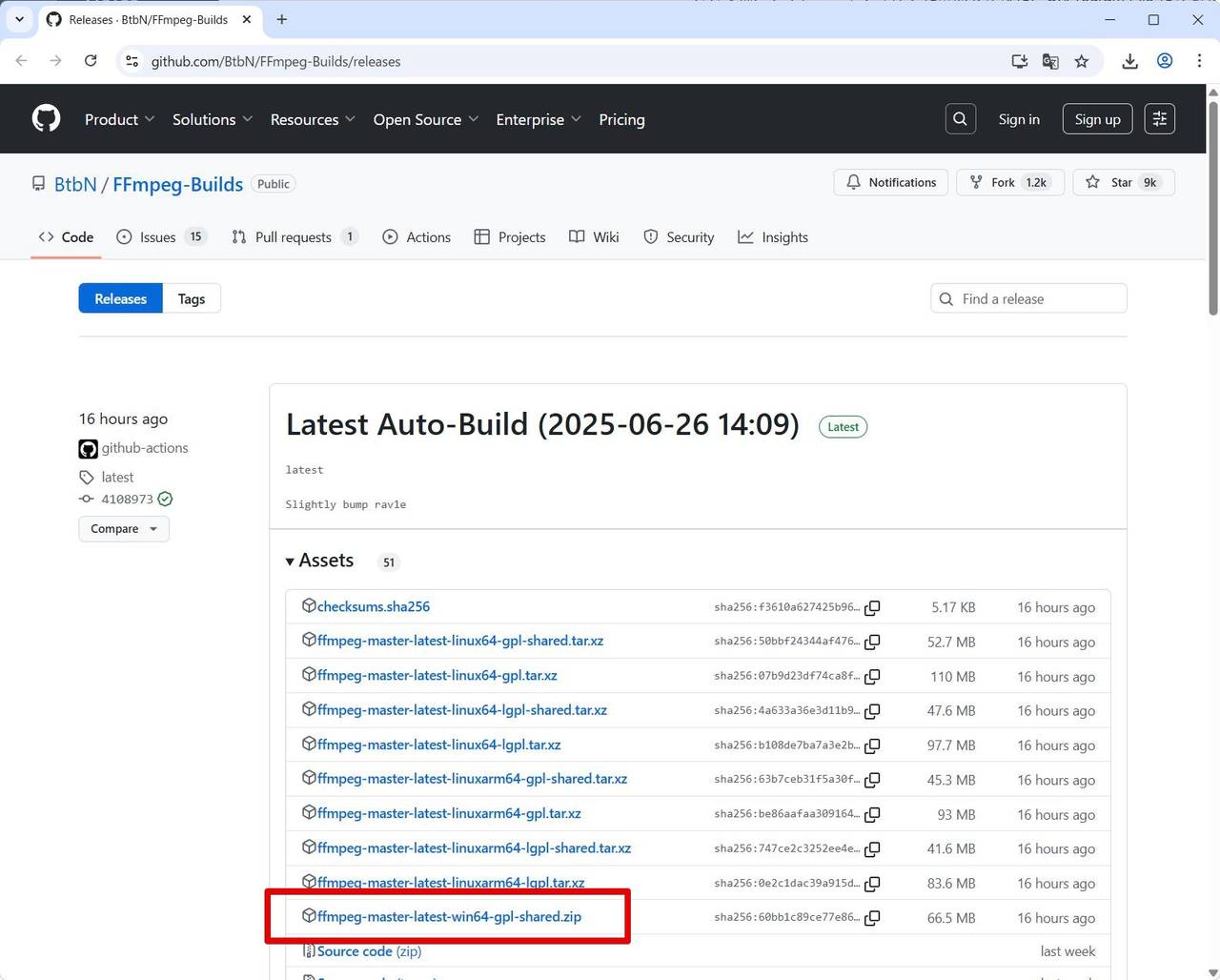Viewport: 1220px width, 980px height.
Task: Open the Pricing page
Action: (x=621, y=119)
